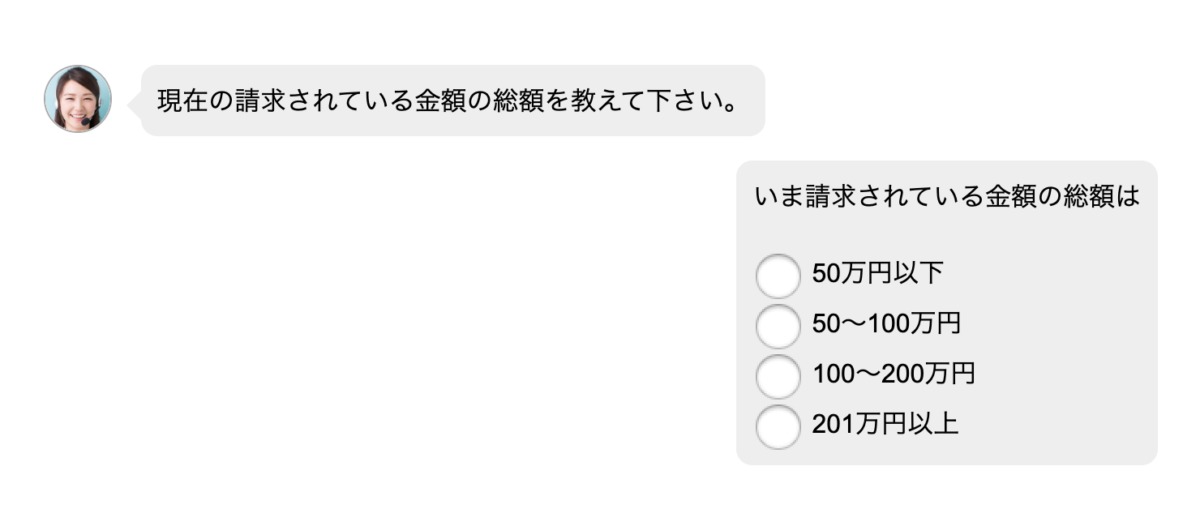Image resolution: width=1200 pixels, height=522 pixels.
Task: Choose the 50〜100万円 radio option
Action: coord(778,326)
